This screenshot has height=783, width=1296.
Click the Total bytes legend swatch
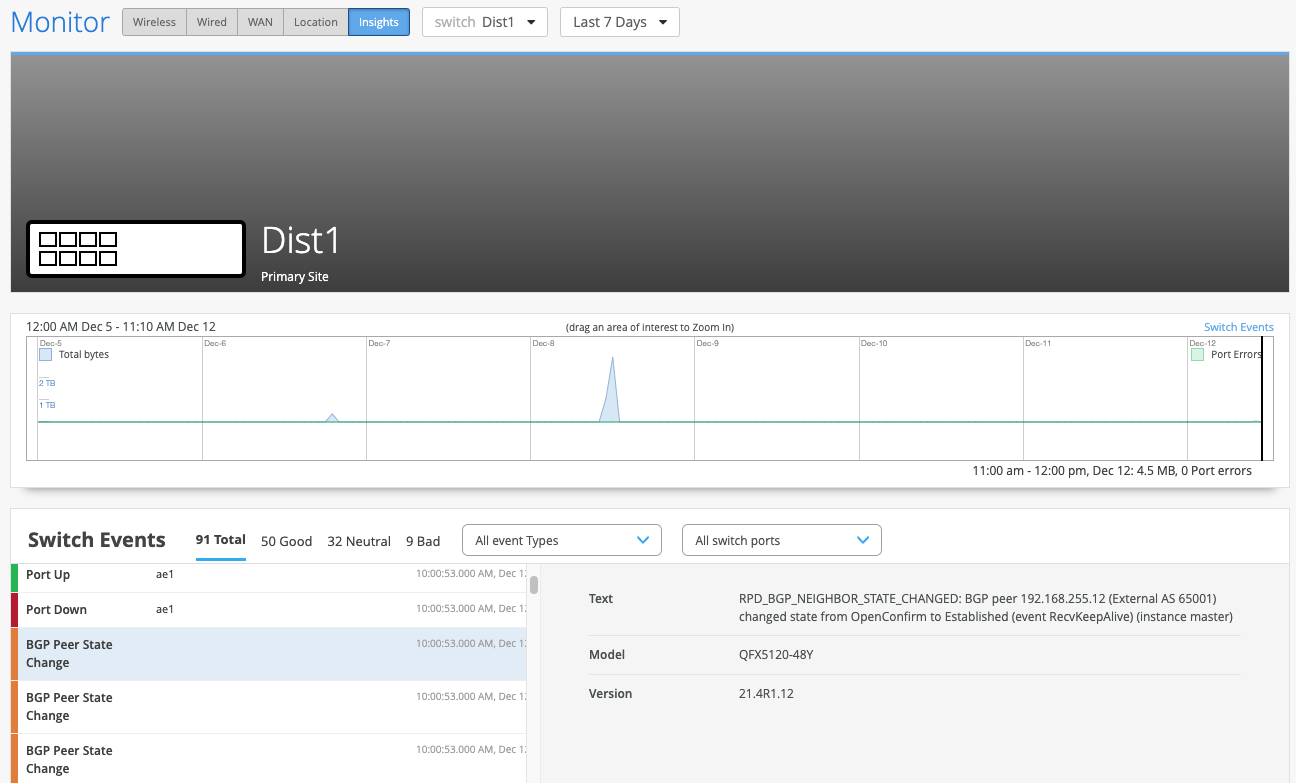pos(45,354)
